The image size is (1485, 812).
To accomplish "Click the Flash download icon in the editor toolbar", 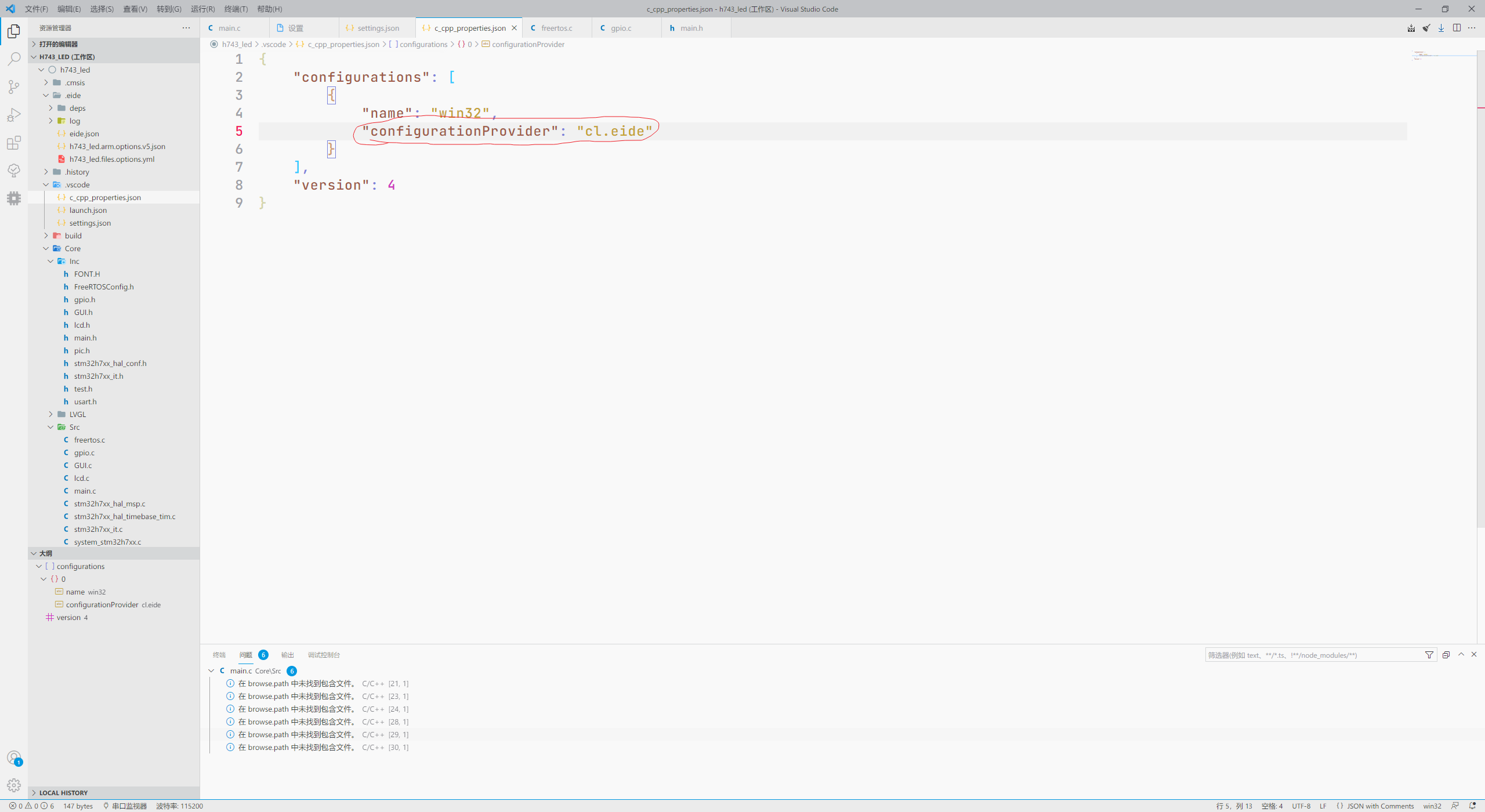I will tap(1440, 27).
